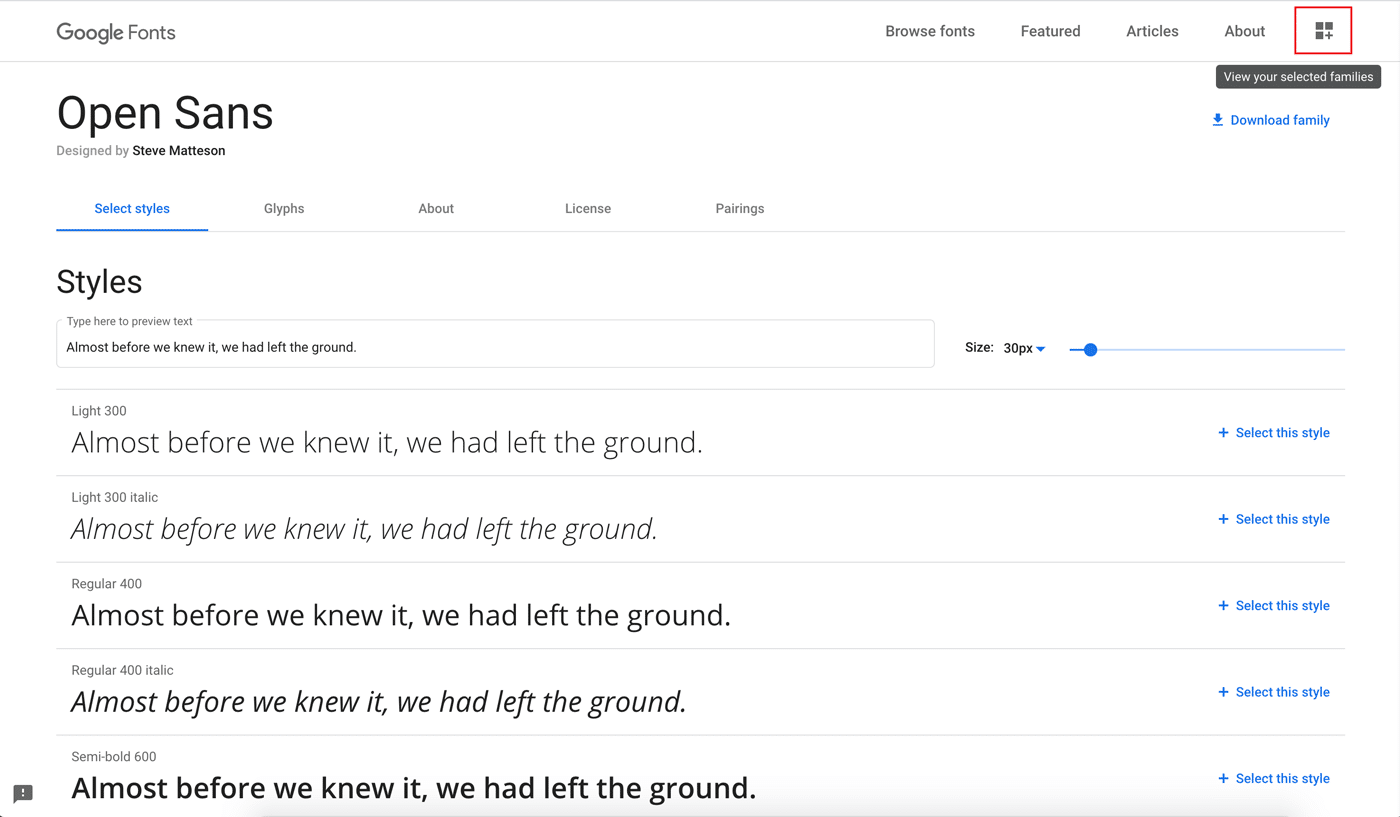
Task: Open Browse fonts page
Action: click(x=930, y=31)
